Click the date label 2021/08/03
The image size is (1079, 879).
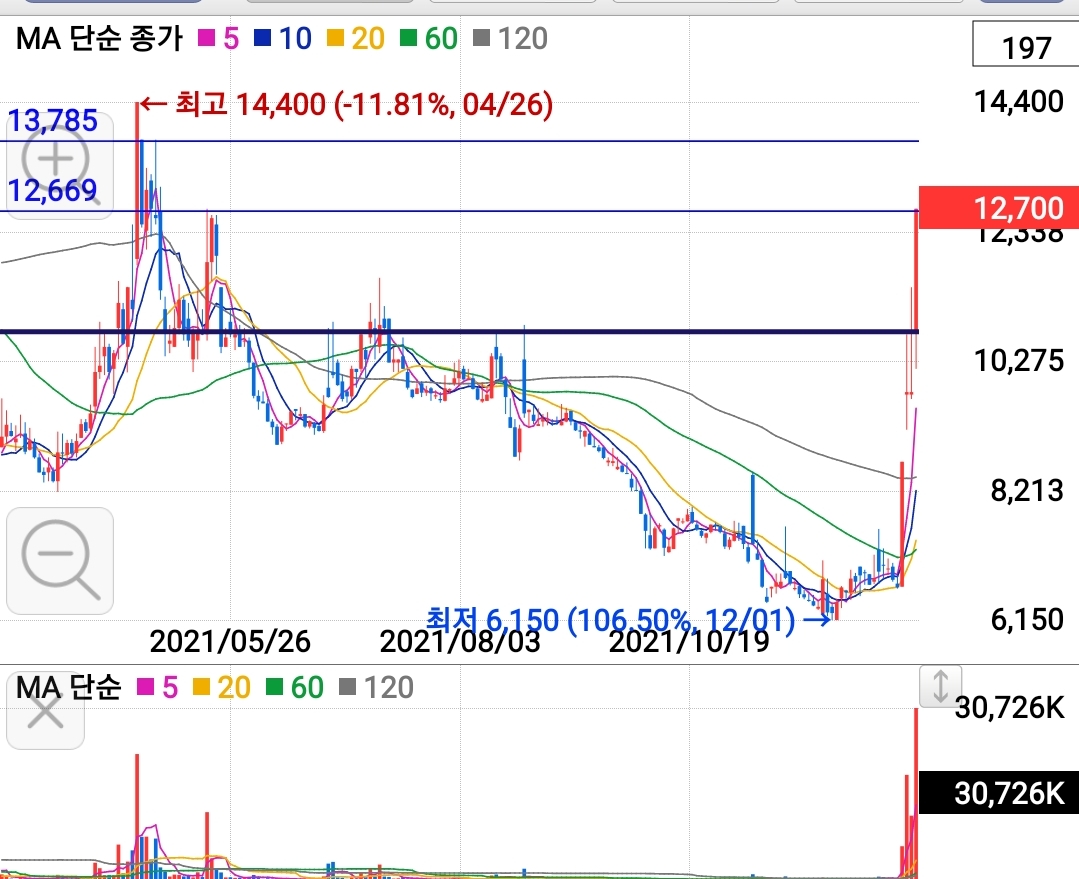(460, 642)
